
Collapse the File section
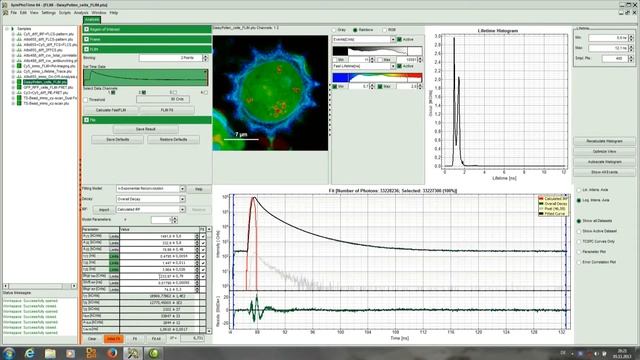[x=87, y=120]
